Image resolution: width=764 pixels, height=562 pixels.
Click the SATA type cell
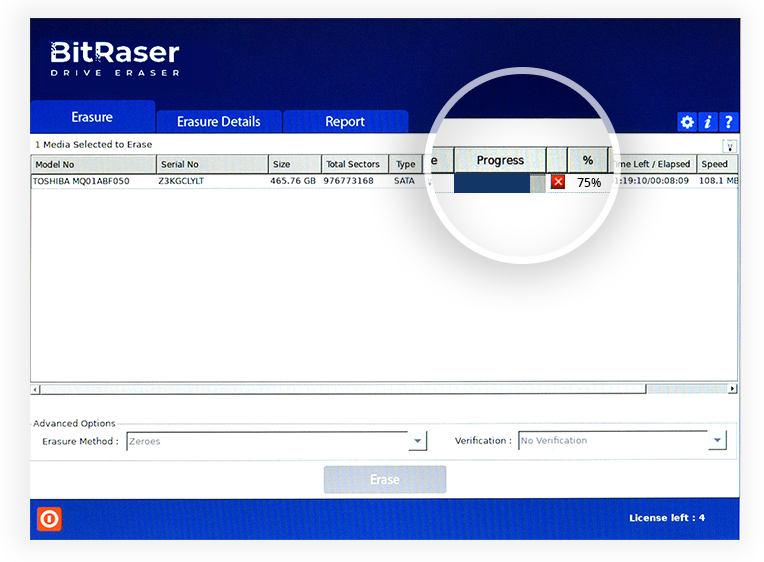tap(404, 181)
